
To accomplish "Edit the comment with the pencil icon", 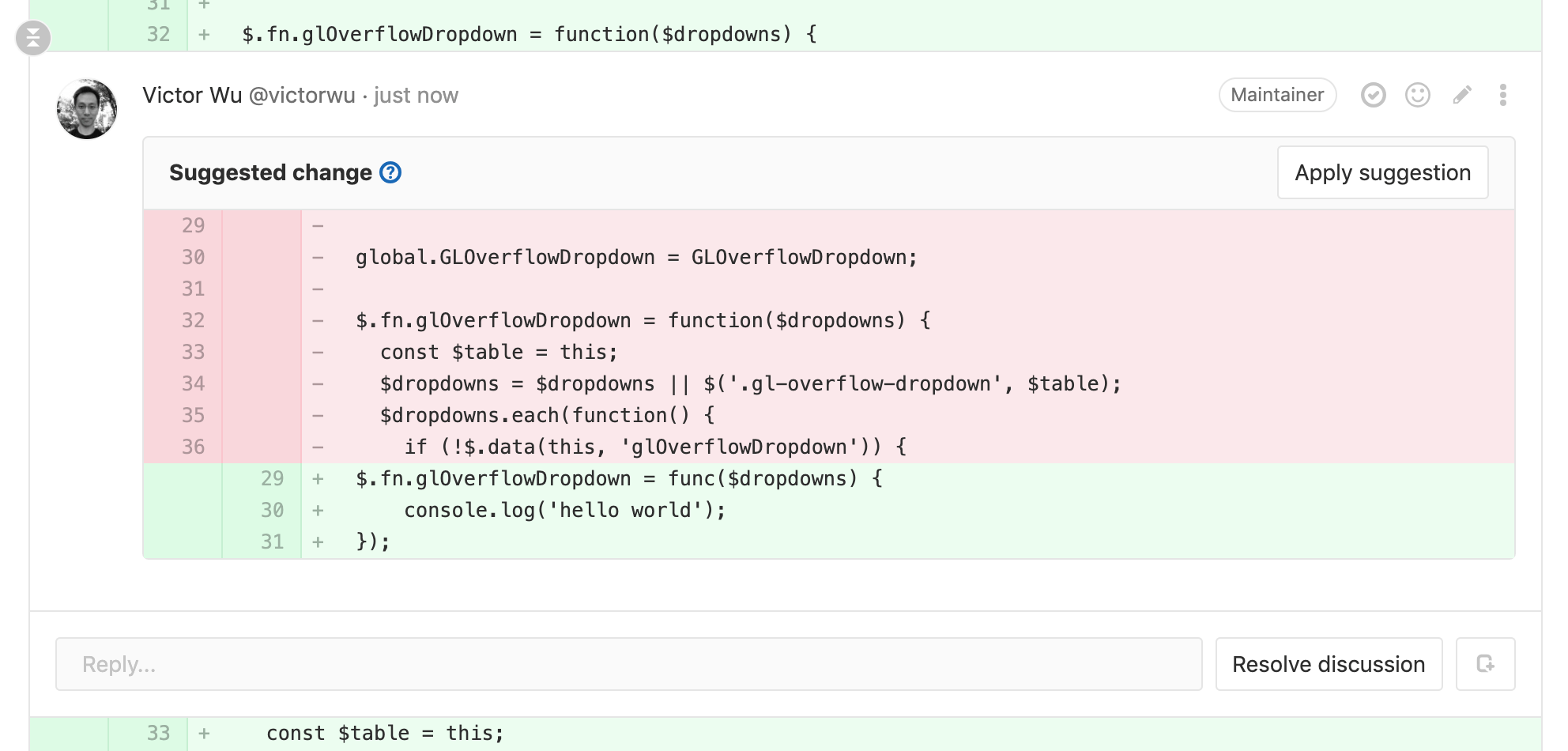I will 1462,95.
